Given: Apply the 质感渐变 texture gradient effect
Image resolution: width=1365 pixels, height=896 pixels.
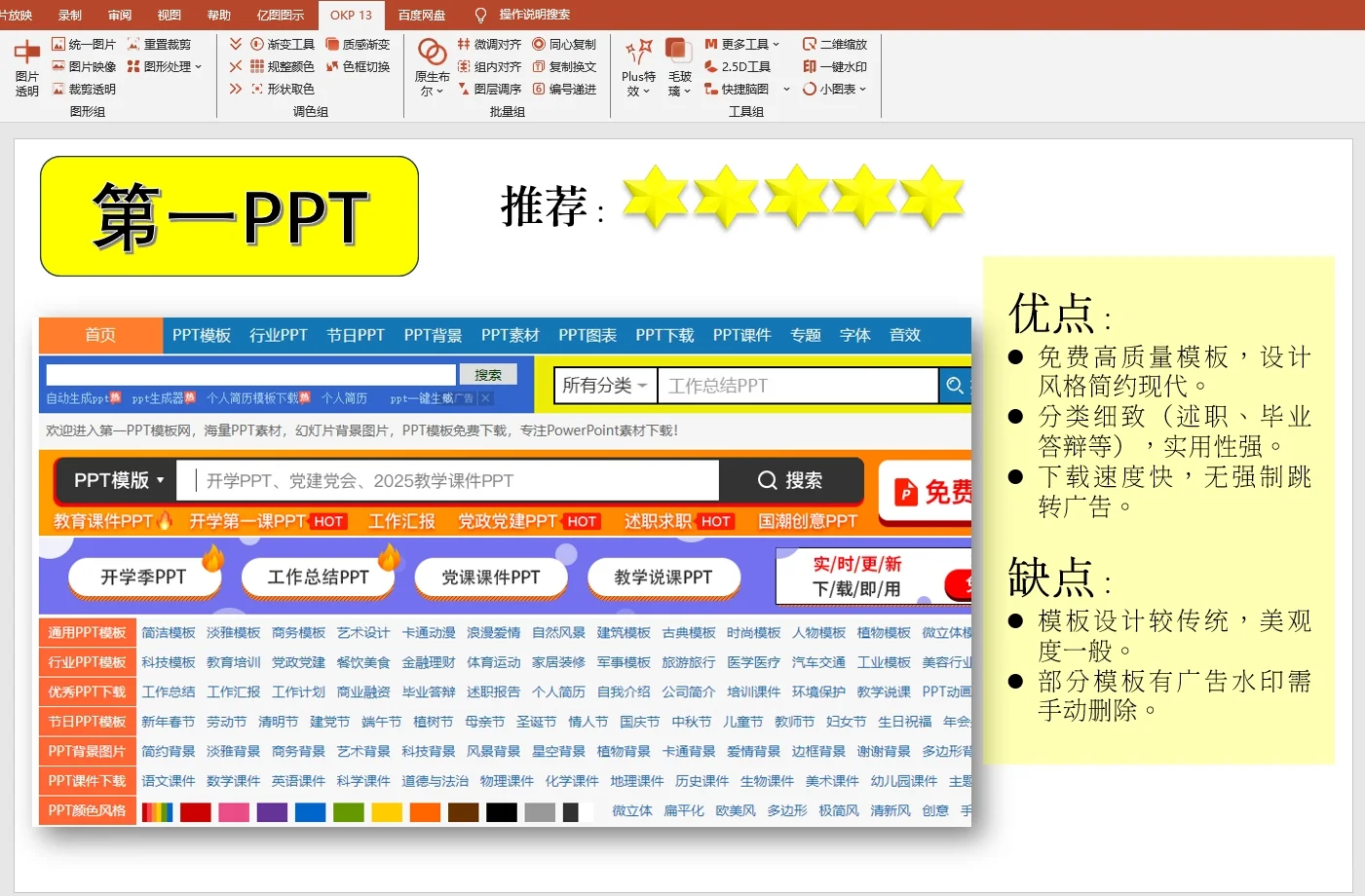Looking at the screenshot, I should [359, 43].
